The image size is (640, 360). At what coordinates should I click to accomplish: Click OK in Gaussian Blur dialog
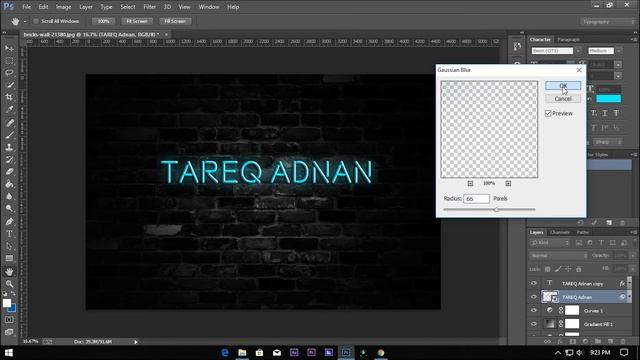(x=563, y=85)
